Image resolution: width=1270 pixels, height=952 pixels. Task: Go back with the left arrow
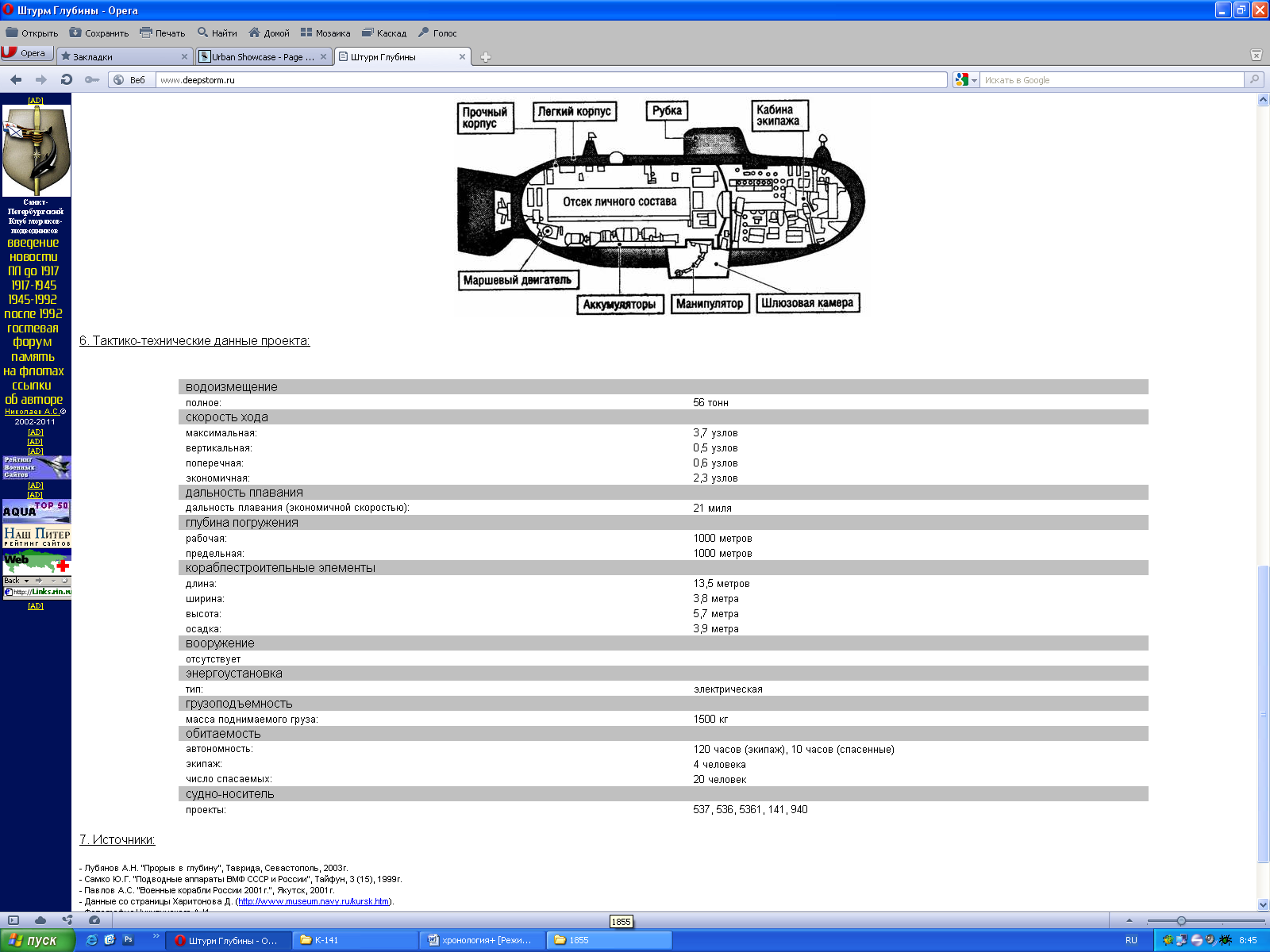click(16, 79)
